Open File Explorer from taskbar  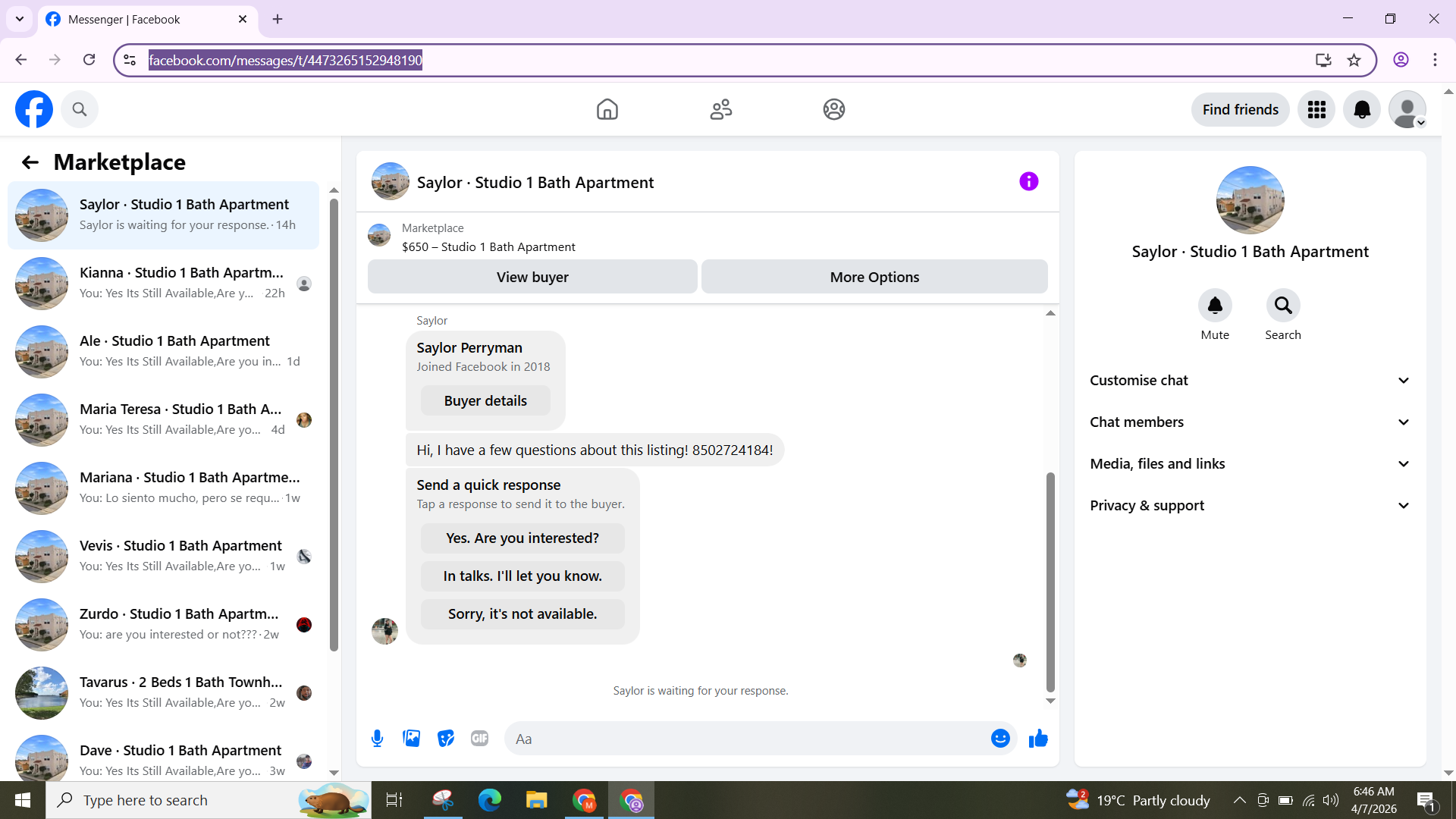coord(536,800)
